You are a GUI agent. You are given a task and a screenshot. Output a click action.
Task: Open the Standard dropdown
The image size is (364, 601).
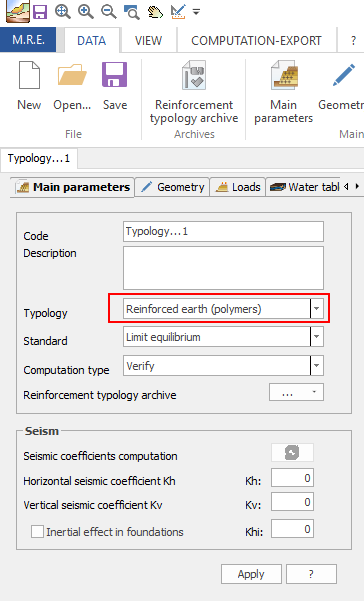click(x=316, y=337)
